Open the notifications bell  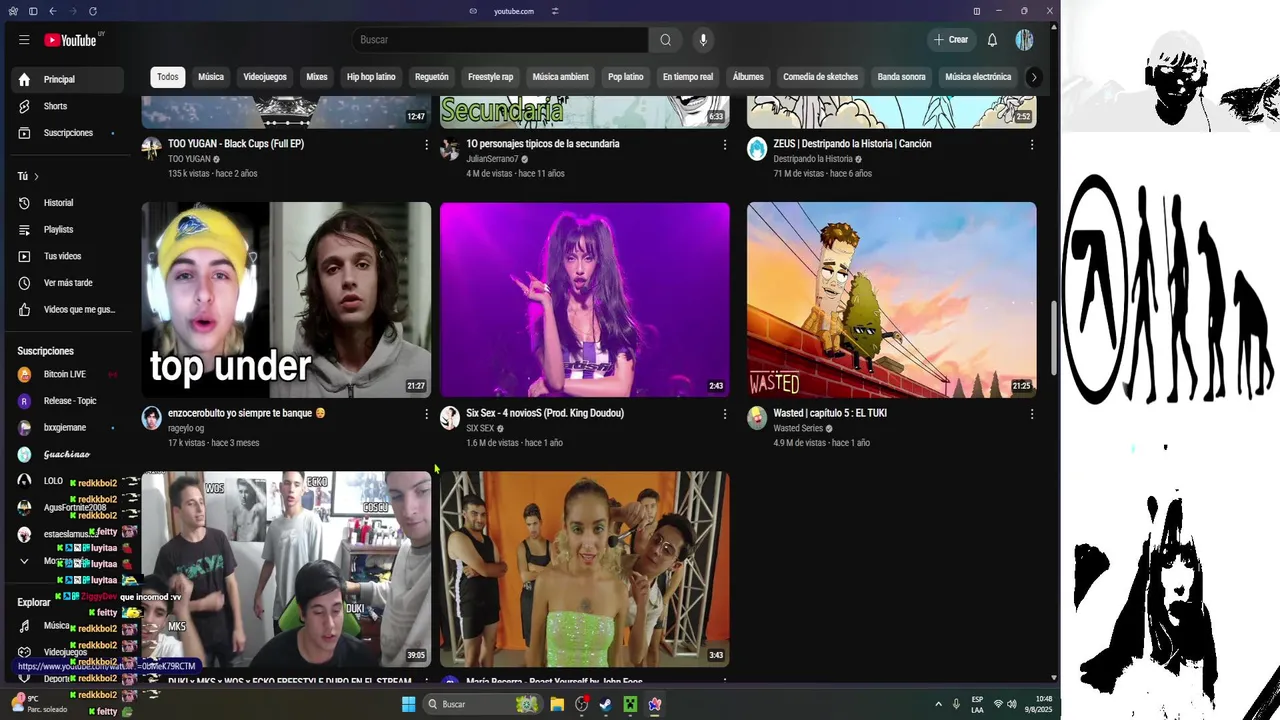(992, 40)
